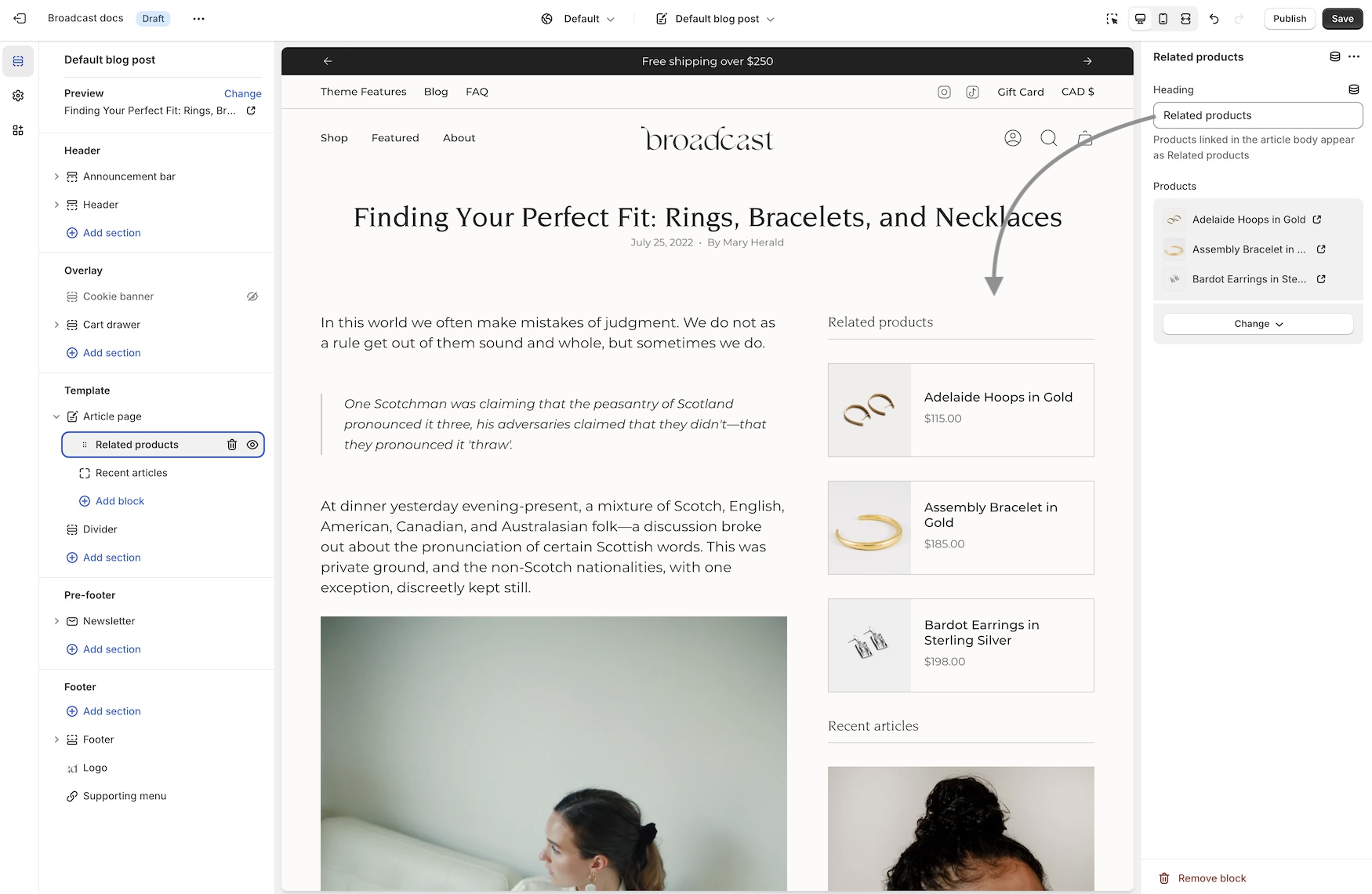The height and width of the screenshot is (894, 1372).
Task: Click the Publish button
Action: pyautogui.click(x=1290, y=19)
